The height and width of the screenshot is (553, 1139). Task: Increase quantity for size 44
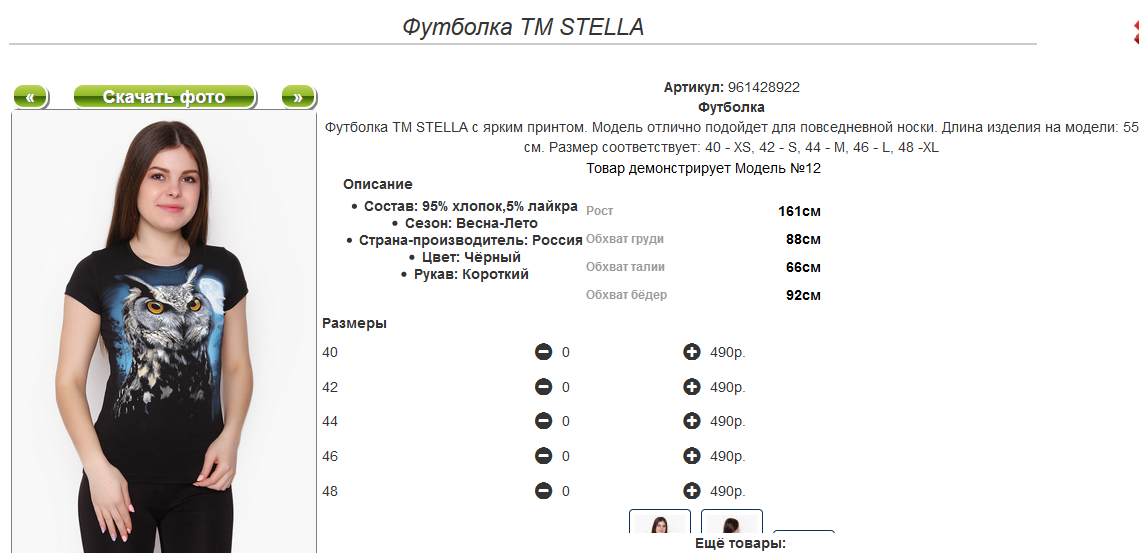pos(692,421)
